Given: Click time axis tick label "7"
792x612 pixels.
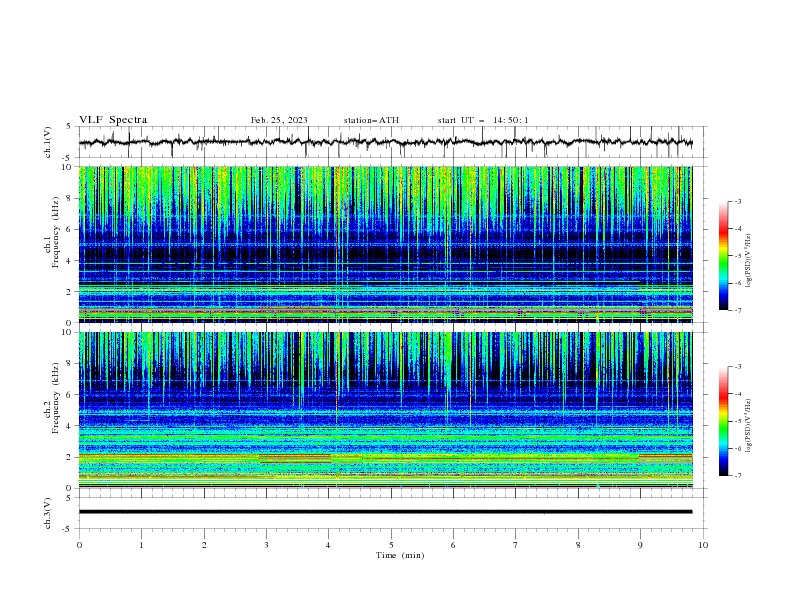Looking at the screenshot, I should [516, 545].
